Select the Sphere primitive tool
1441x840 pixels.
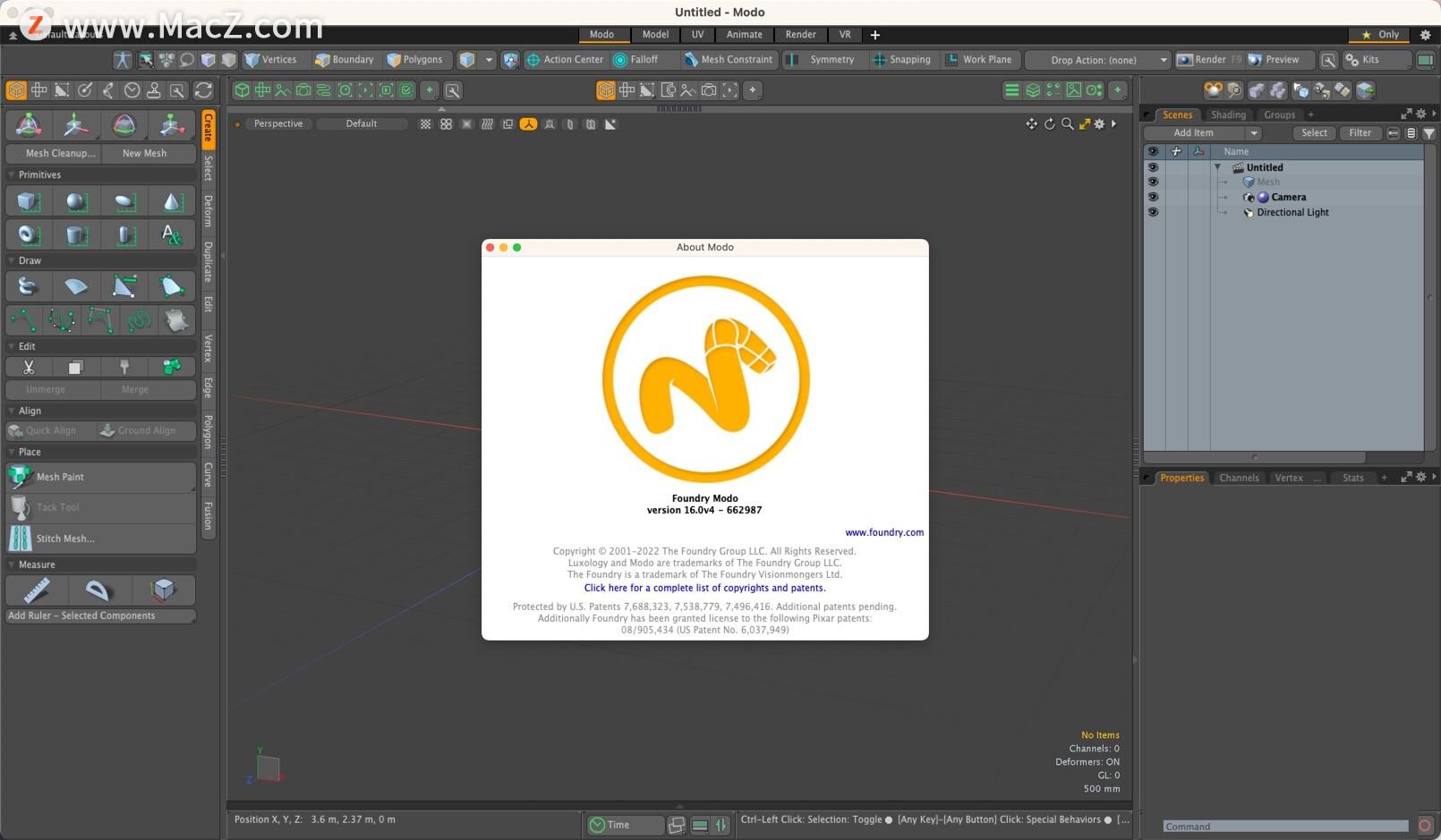pyautogui.click(x=77, y=201)
